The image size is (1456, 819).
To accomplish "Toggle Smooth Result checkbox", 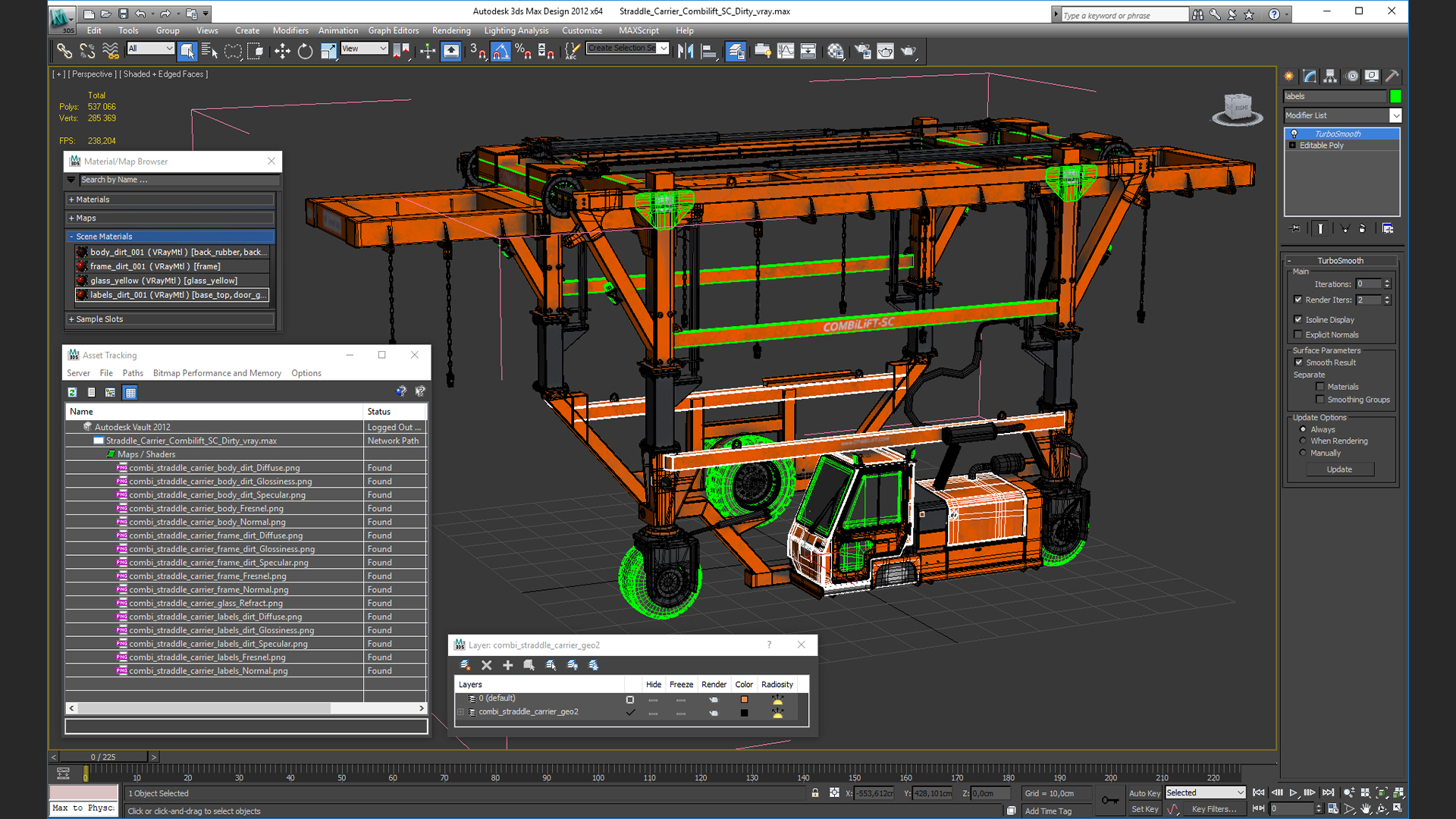I will coord(1298,362).
